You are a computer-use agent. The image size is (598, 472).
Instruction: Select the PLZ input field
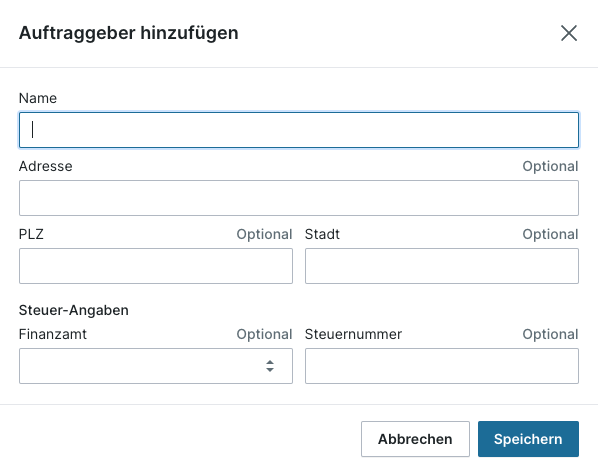156,266
